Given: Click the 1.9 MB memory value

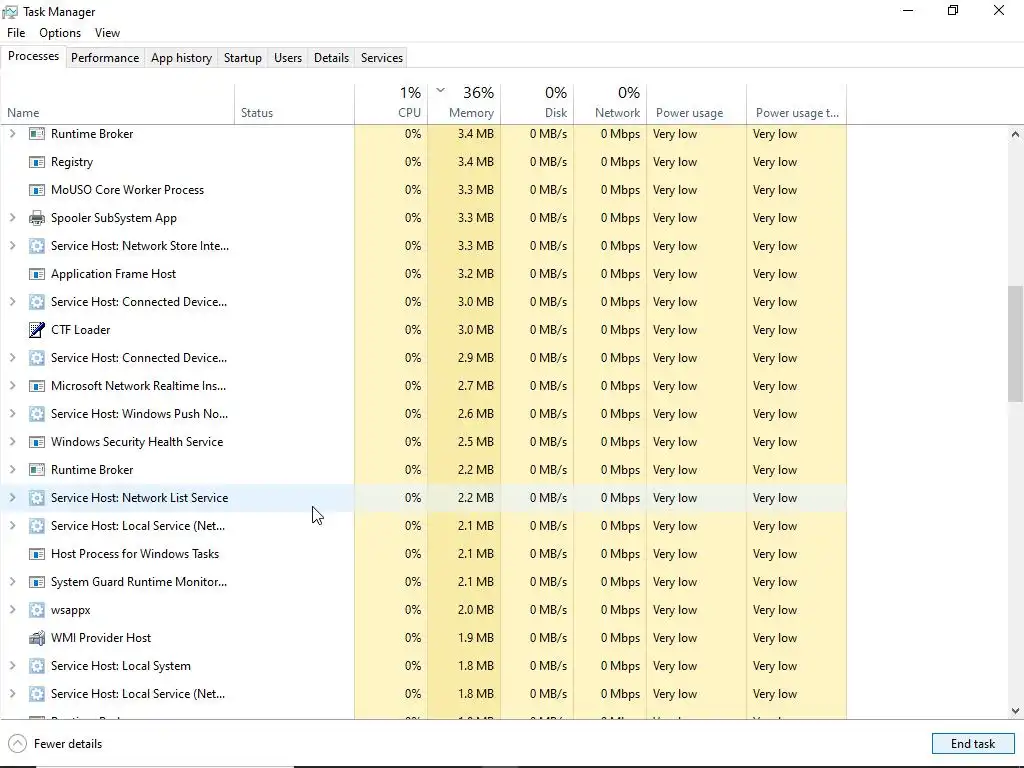Looking at the screenshot, I should [x=475, y=638].
